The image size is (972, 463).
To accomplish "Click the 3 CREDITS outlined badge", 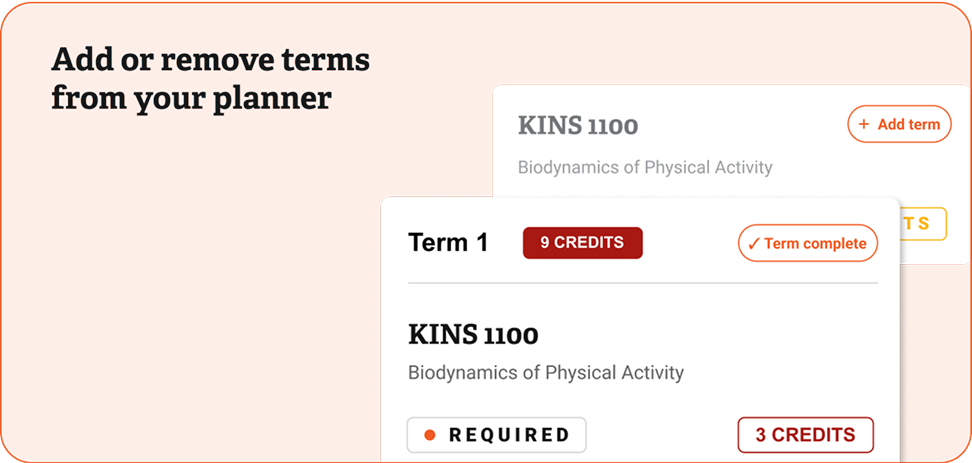I will (805, 435).
